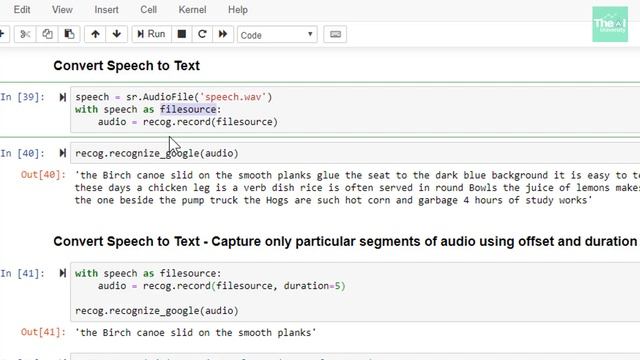Open the Cell menu
Image resolution: width=640 pixels, height=360 pixels.
[149, 10]
